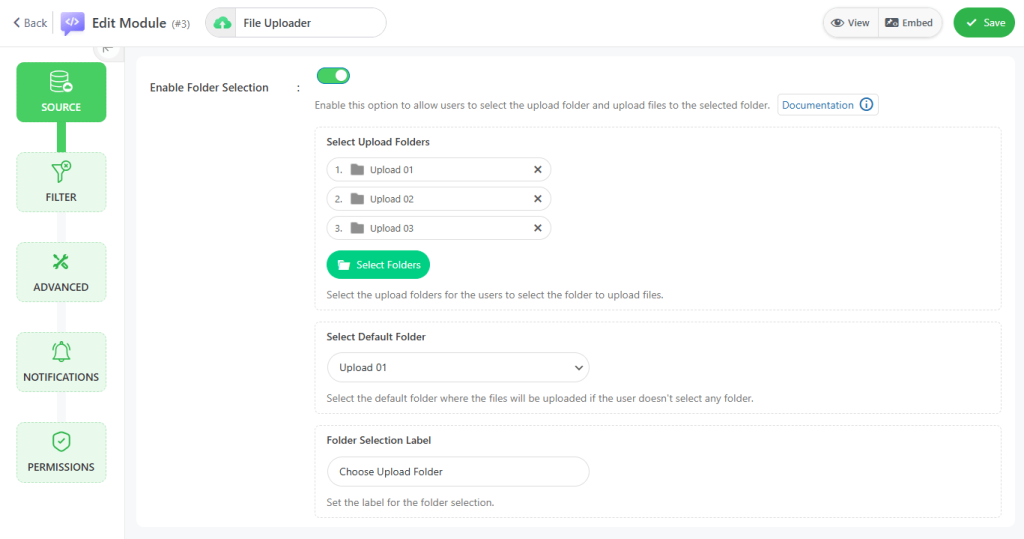This screenshot has height=539, width=1024.
Task: Remove Upload 02 folder with X icon
Action: pos(537,199)
